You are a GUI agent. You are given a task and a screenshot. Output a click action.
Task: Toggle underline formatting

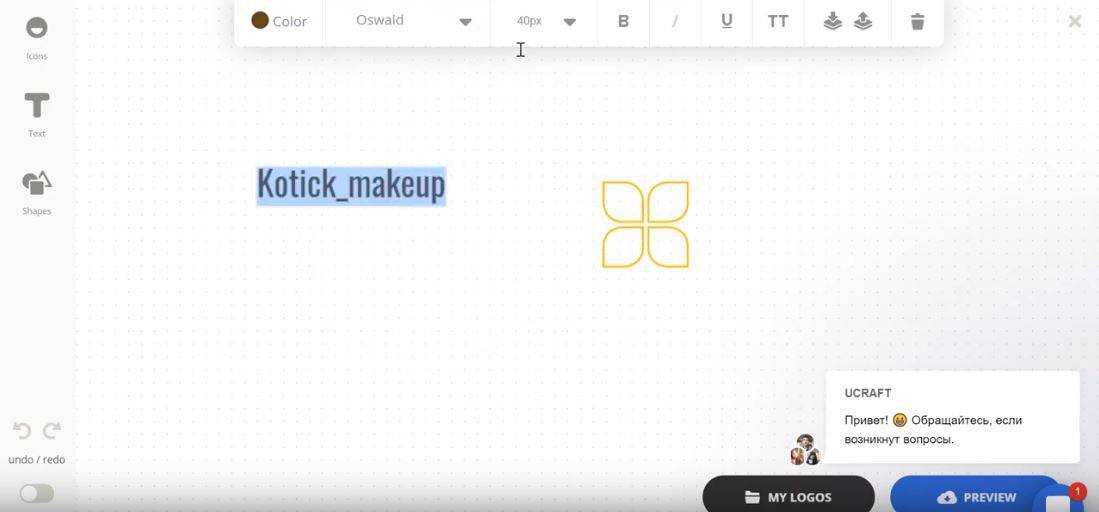pyautogui.click(x=726, y=21)
